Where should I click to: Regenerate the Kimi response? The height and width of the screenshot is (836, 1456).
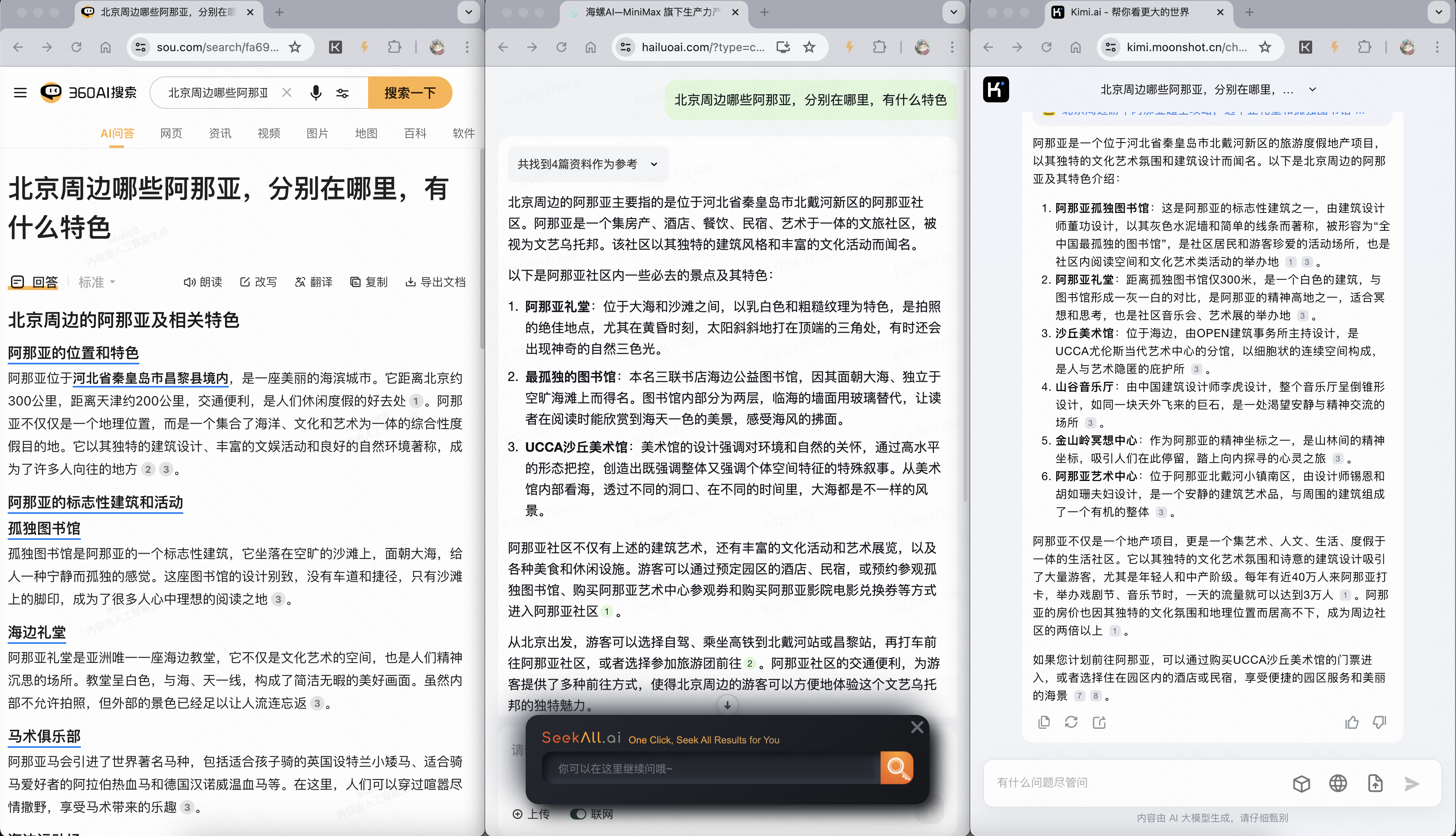(1071, 722)
